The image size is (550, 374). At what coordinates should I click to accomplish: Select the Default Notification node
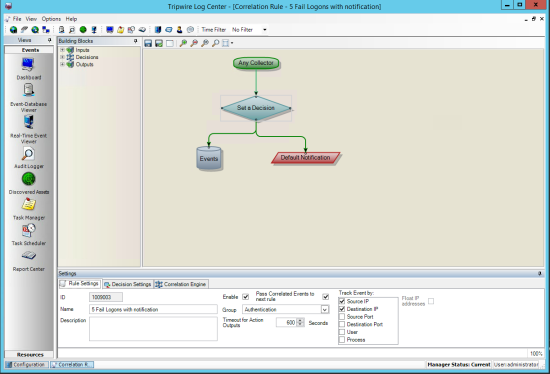tap(306, 158)
